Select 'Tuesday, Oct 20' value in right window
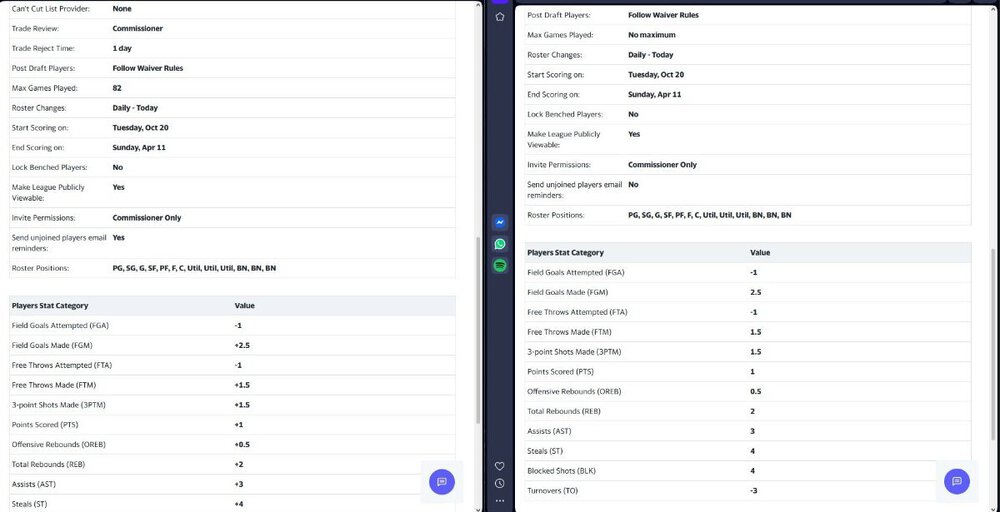 656,75
